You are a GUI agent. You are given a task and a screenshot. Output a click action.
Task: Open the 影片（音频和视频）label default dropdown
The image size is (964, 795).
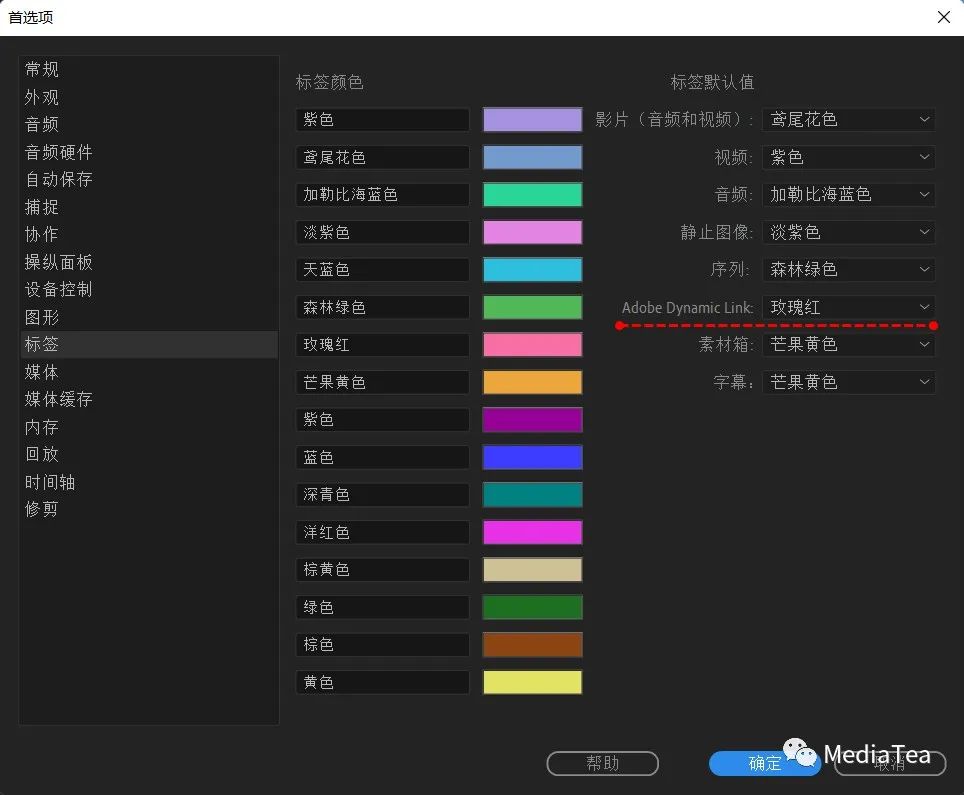point(848,119)
